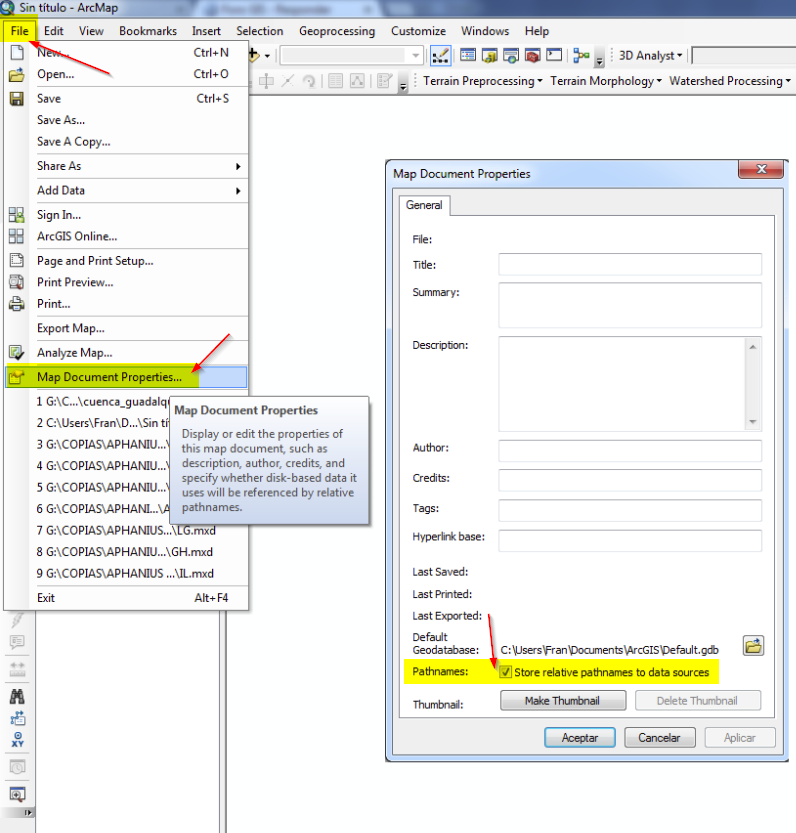The height and width of the screenshot is (833, 796).
Task: Launch the ModelBuilder window icon
Action: coord(581,55)
